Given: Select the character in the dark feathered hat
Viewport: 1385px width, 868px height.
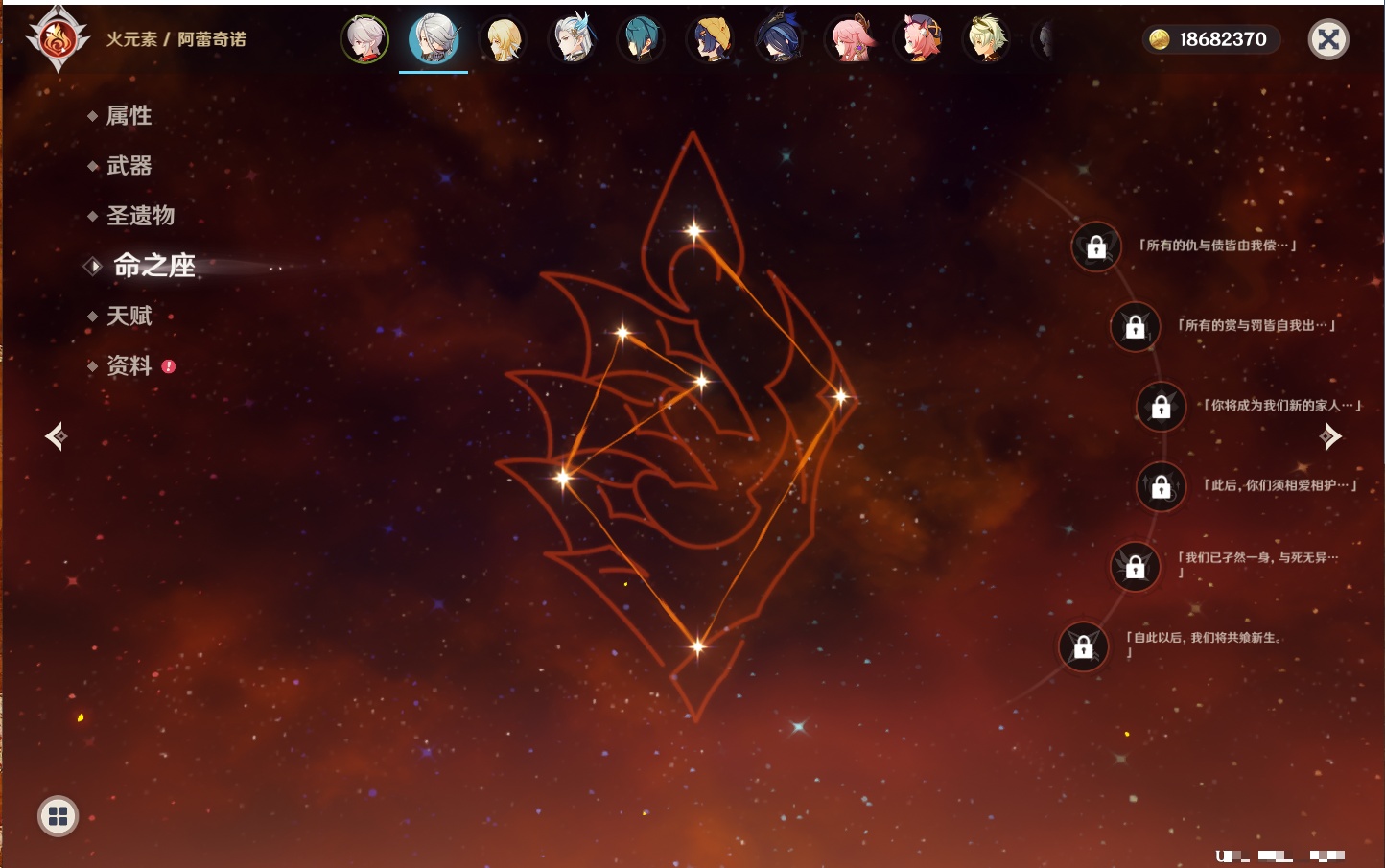Looking at the screenshot, I should click(780, 39).
